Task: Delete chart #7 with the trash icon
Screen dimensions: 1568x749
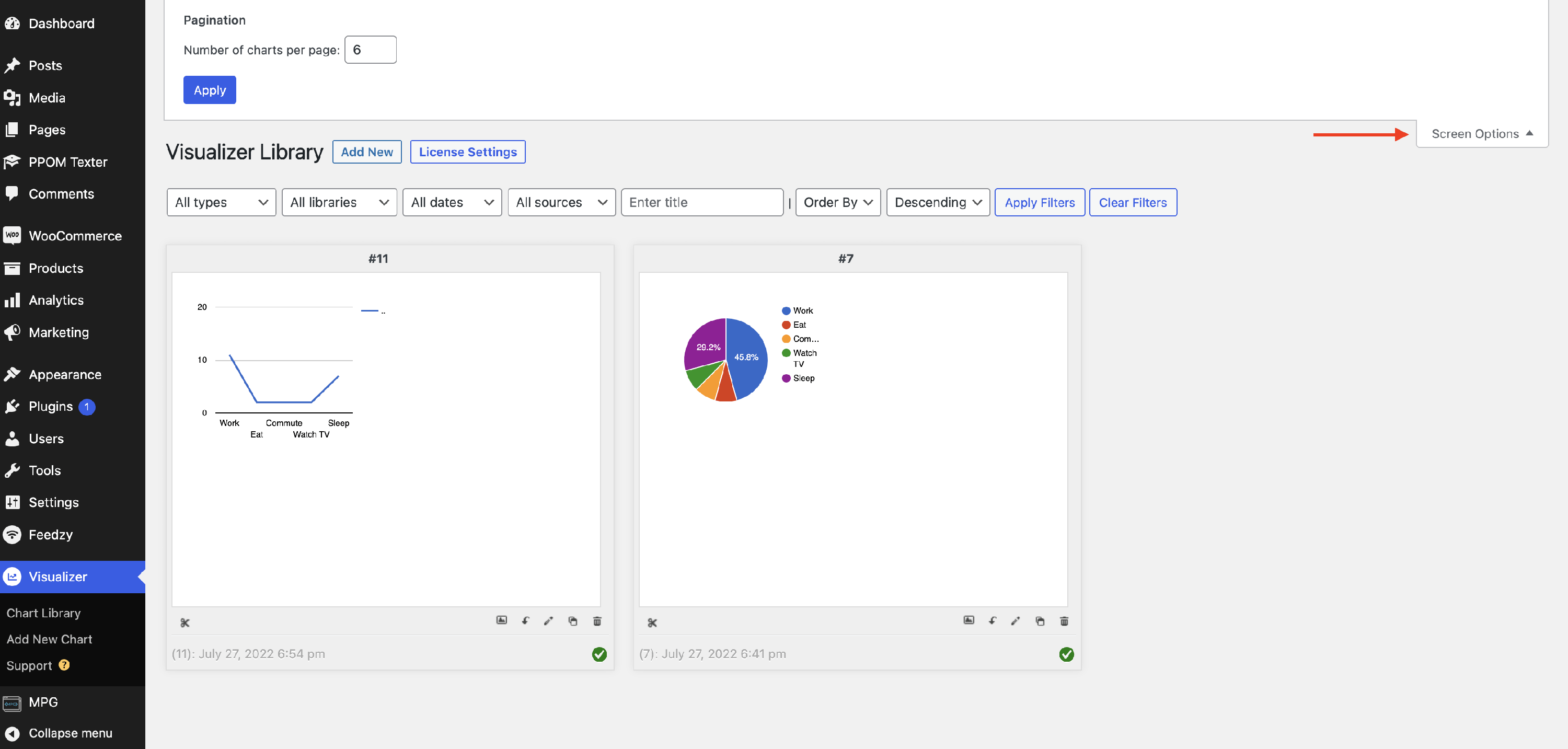Action: [x=1064, y=621]
